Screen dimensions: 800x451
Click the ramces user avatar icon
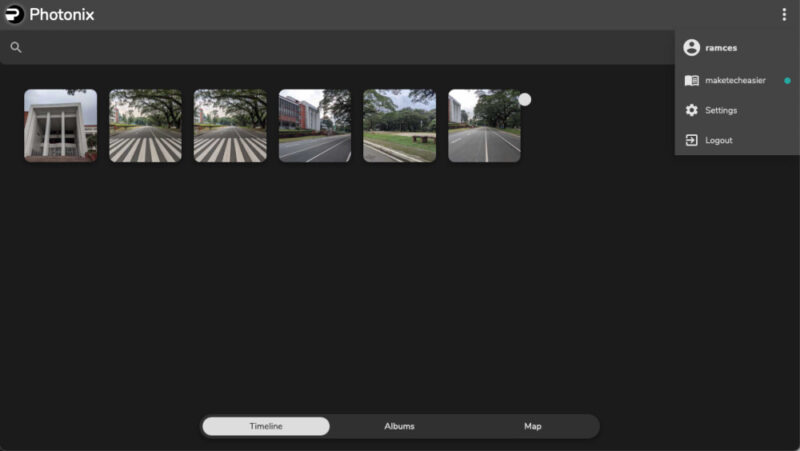click(692, 47)
